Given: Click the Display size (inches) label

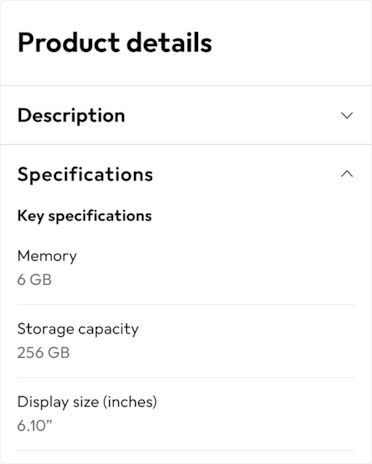Looking at the screenshot, I should click(x=87, y=402).
